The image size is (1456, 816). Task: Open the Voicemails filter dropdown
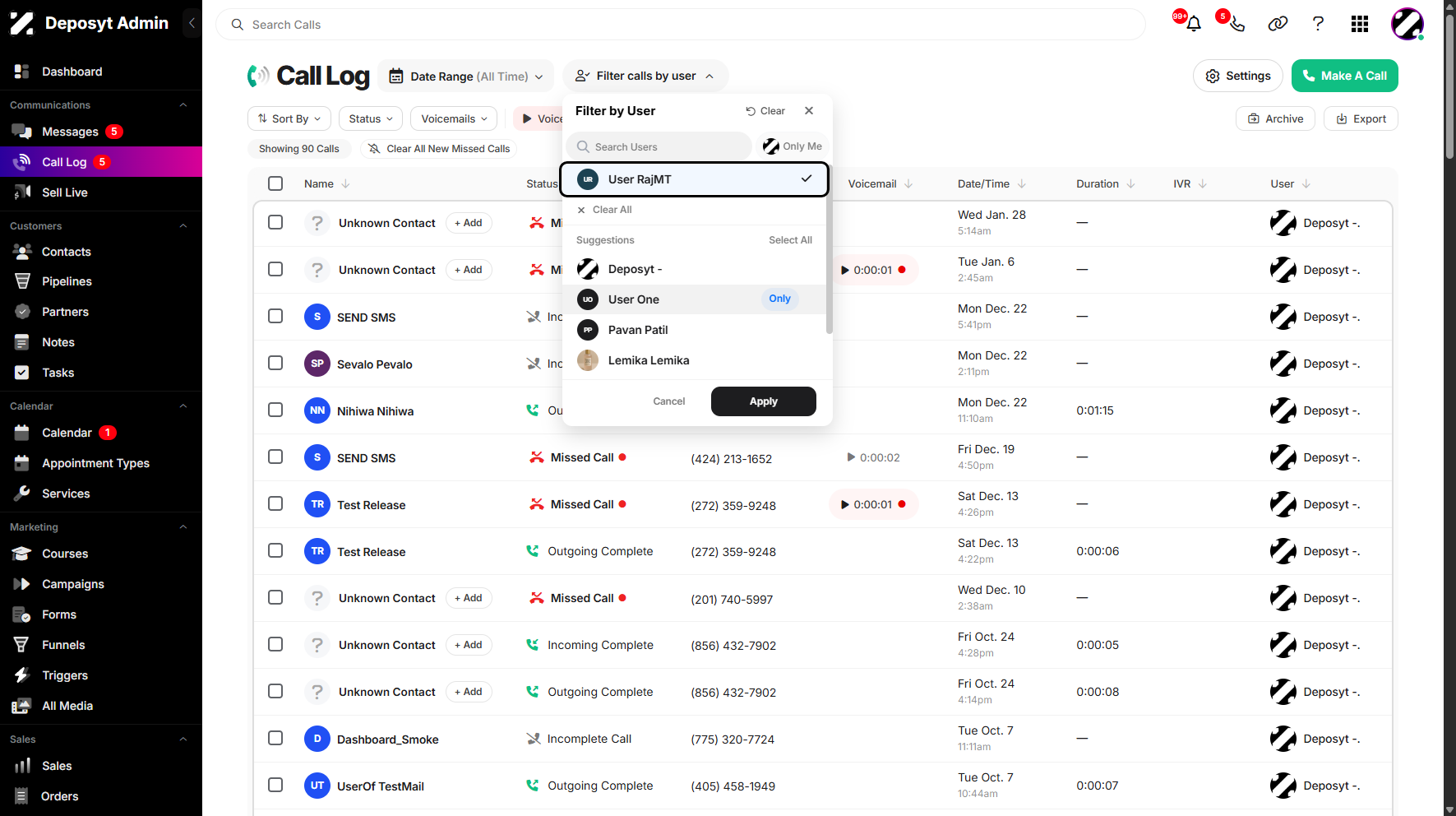(454, 118)
